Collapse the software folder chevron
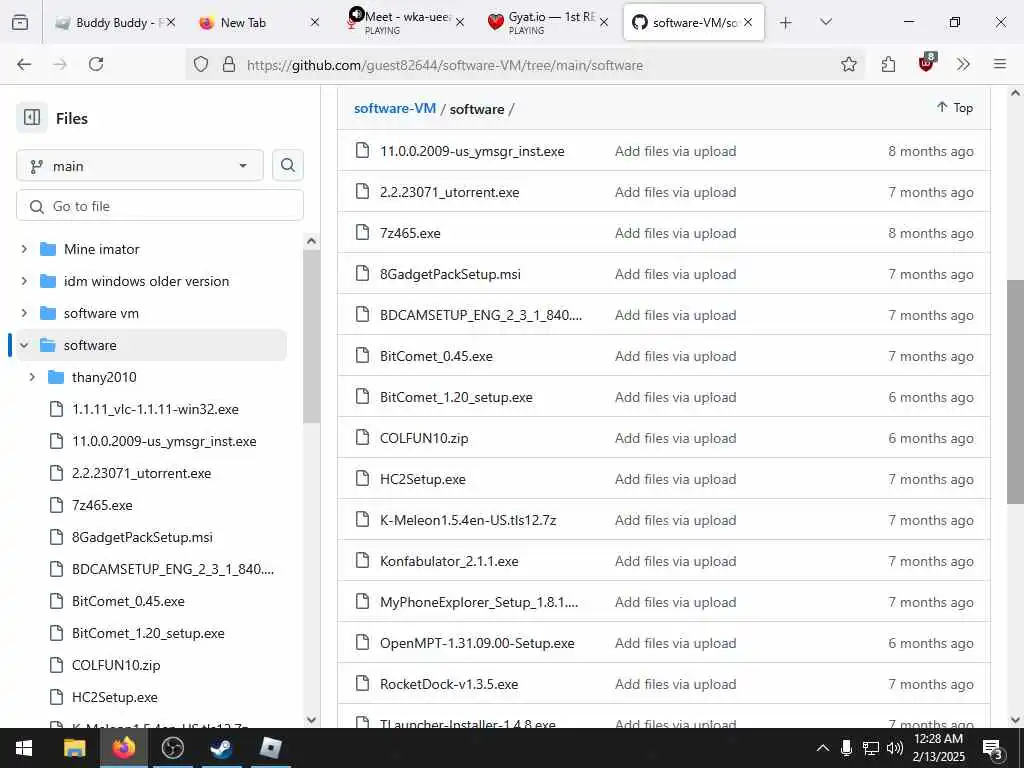 [x=24, y=345]
